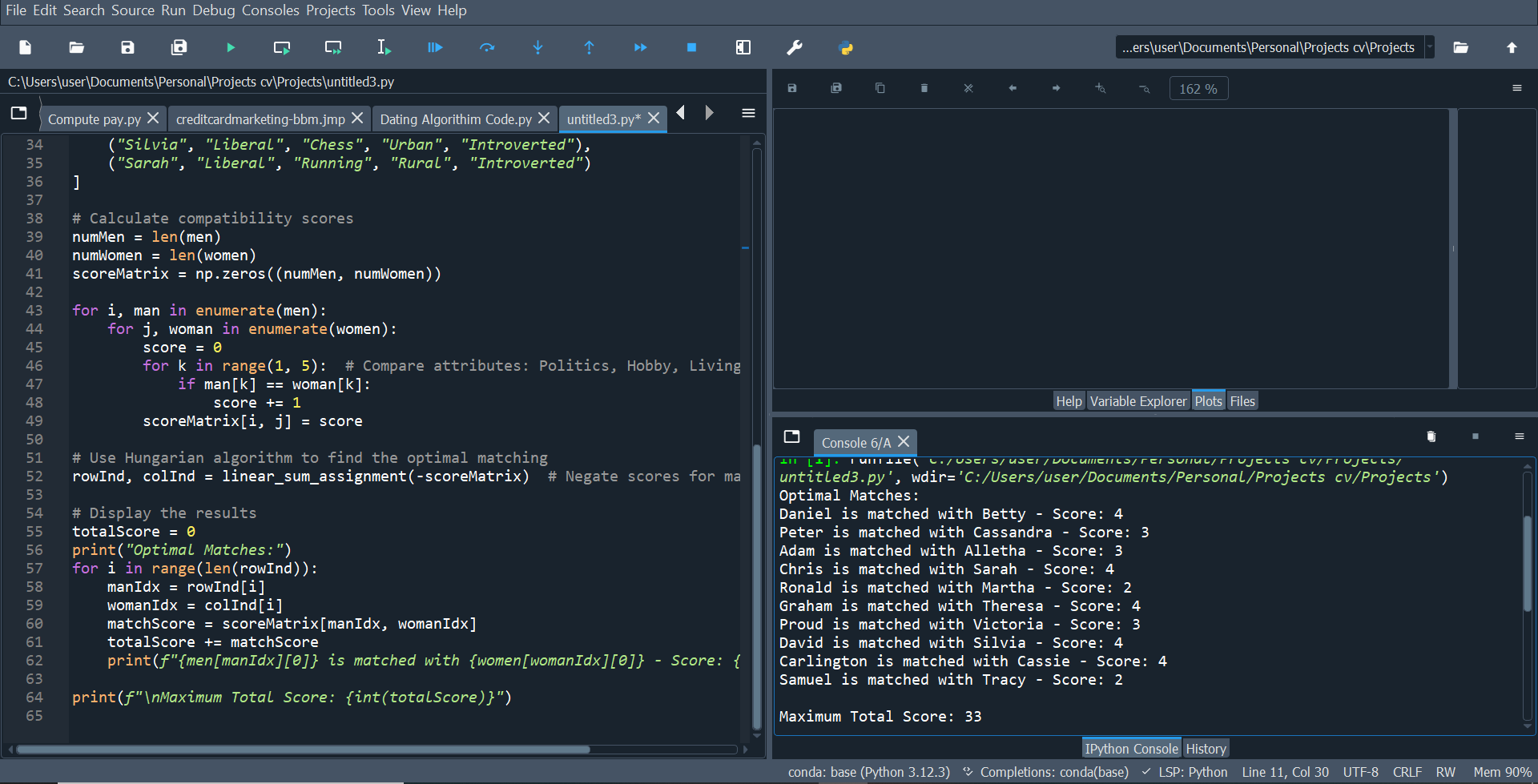This screenshot has height=784, width=1538.
Task: Switch to creditcardmarketing-bbm.jmp tab
Action: click(260, 119)
